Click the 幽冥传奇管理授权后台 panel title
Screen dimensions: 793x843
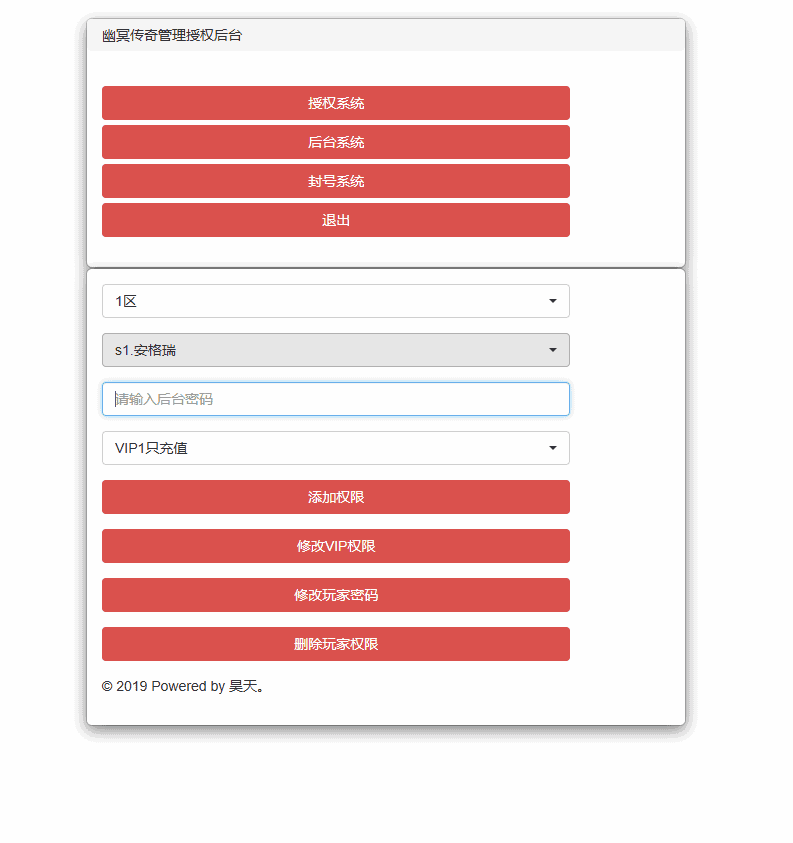point(172,35)
